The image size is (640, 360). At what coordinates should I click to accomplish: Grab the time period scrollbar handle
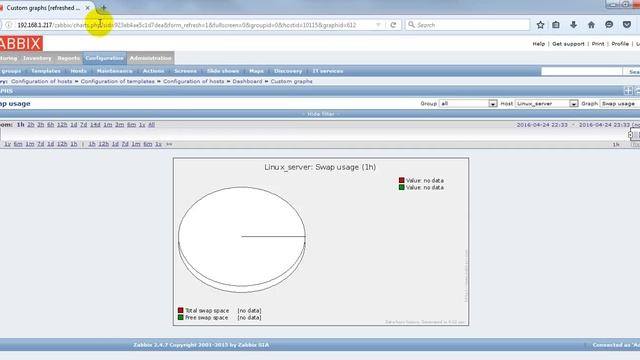point(634,134)
